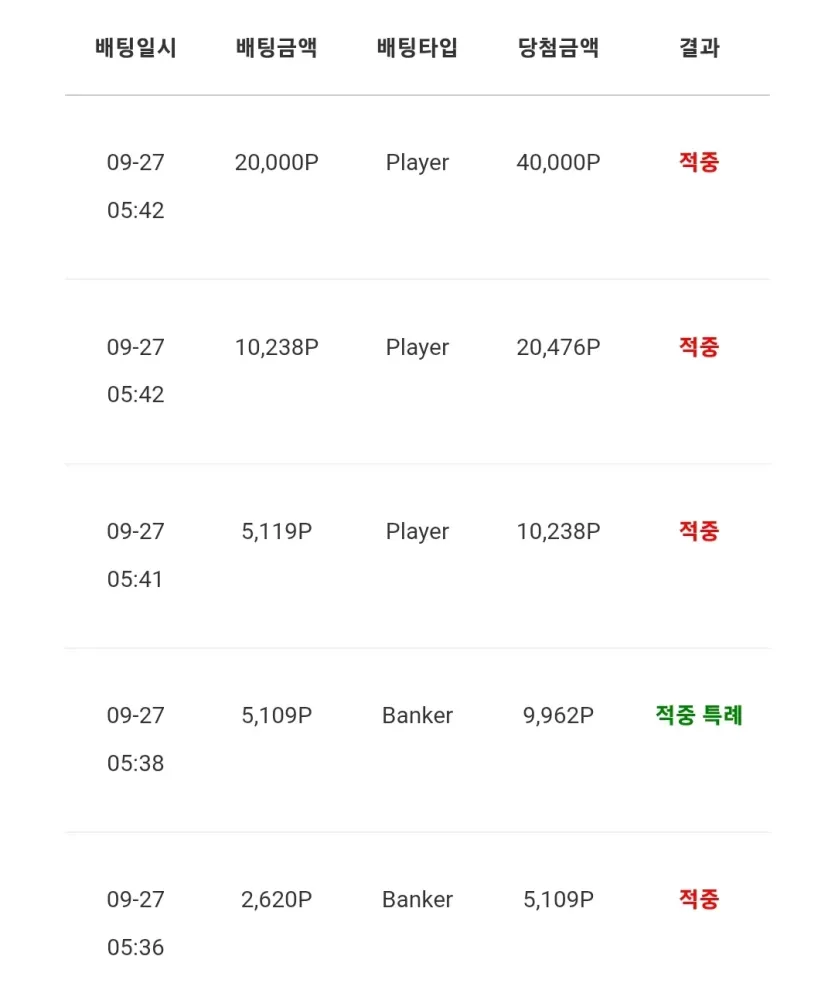Click the 9,962P winning amount
This screenshot has height=990, width=835.
[x=558, y=715]
